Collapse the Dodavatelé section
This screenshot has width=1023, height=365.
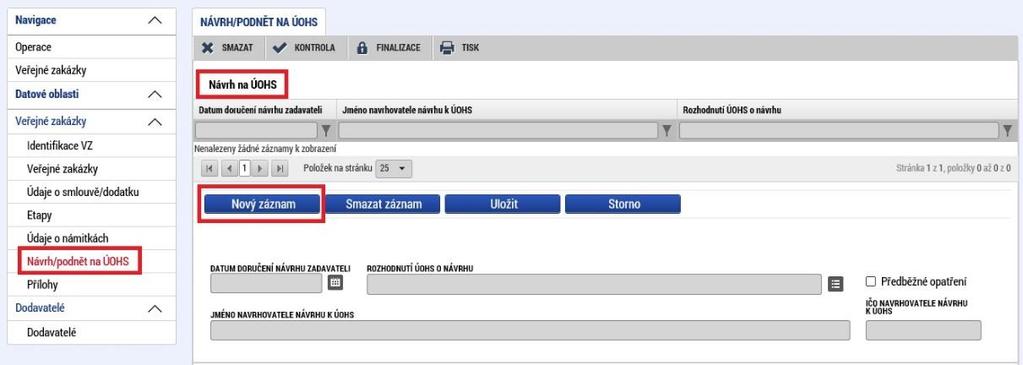click(x=155, y=309)
